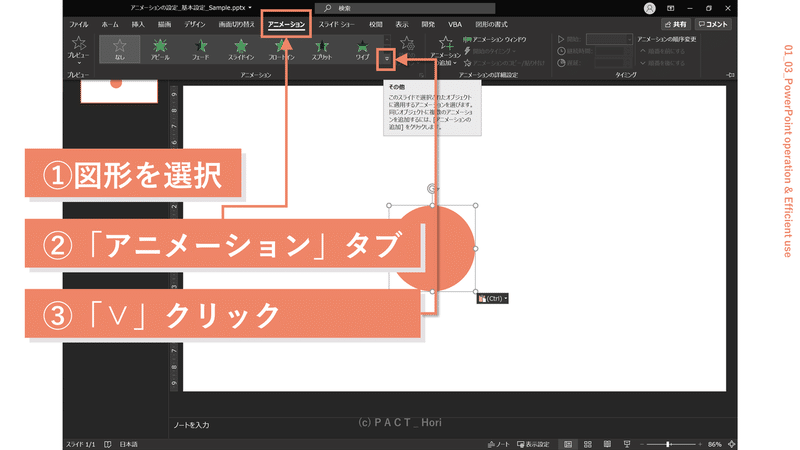Switch to the ホーム (Home) tab
This screenshot has height=450, width=800.
(110, 24)
